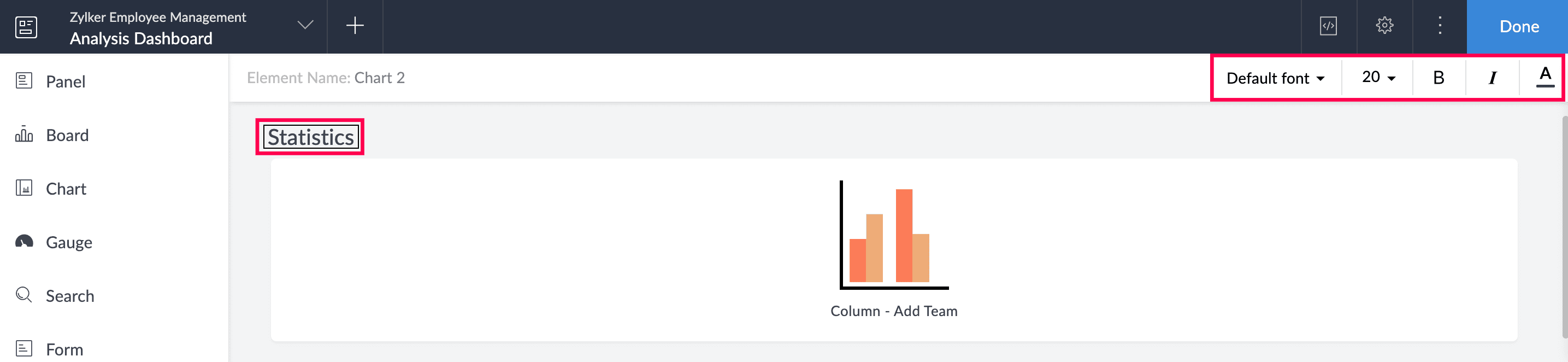Toggle italic formatting
The height and width of the screenshot is (362, 1568).
click(x=1492, y=78)
